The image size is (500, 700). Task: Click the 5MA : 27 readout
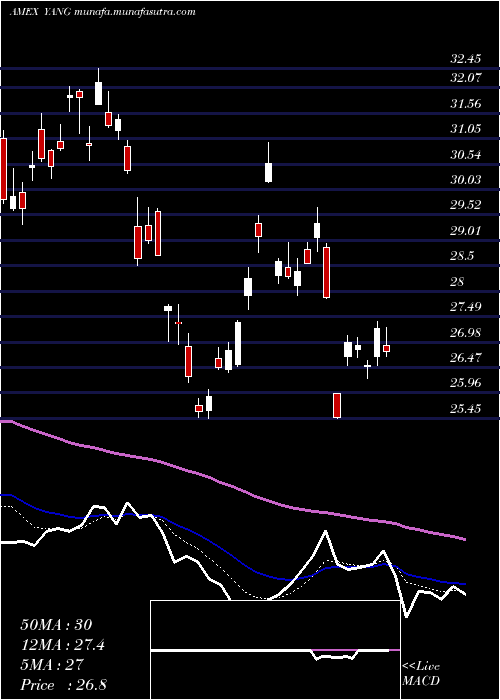[52, 664]
